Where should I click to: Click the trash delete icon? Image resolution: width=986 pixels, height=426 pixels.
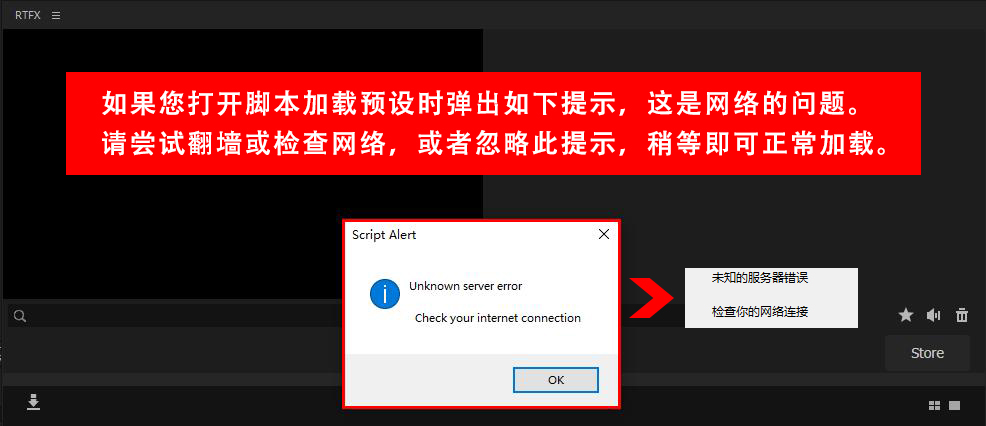(x=962, y=315)
